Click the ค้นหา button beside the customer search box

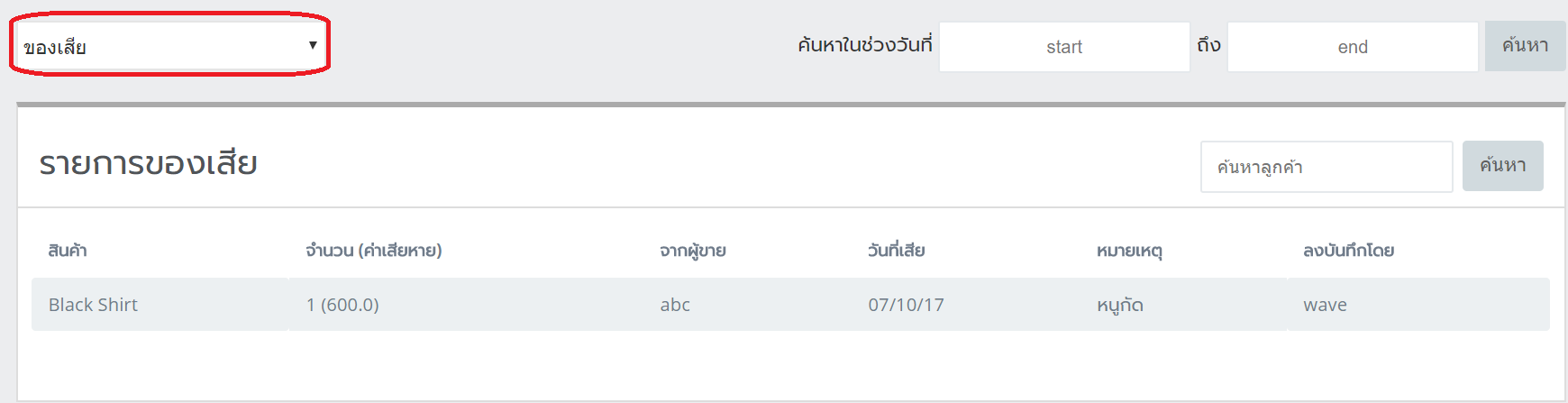click(1502, 166)
